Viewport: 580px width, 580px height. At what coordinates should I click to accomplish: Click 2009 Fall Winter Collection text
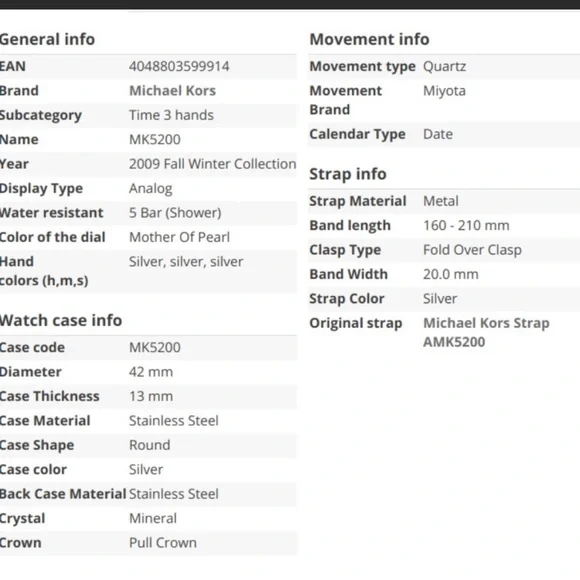coord(212,164)
